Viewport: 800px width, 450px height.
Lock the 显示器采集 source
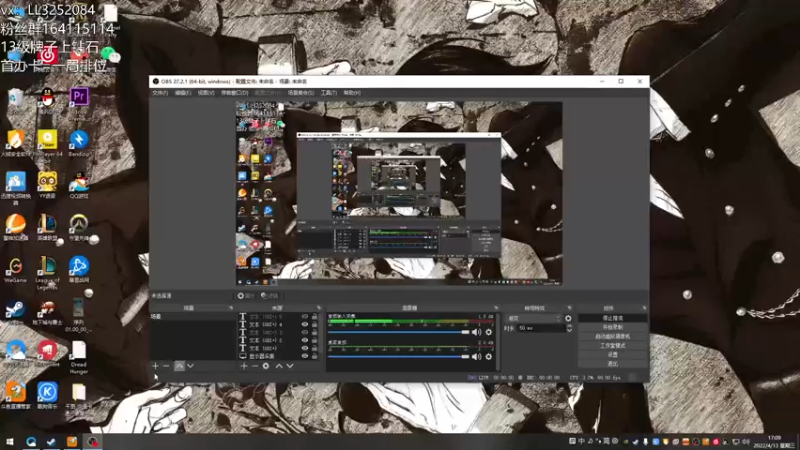314,356
